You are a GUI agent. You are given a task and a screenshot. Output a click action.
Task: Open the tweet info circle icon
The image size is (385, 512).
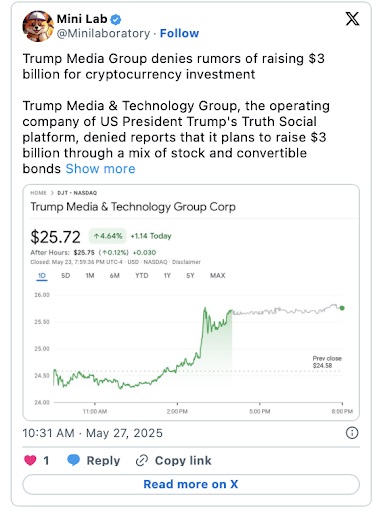point(352,433)
